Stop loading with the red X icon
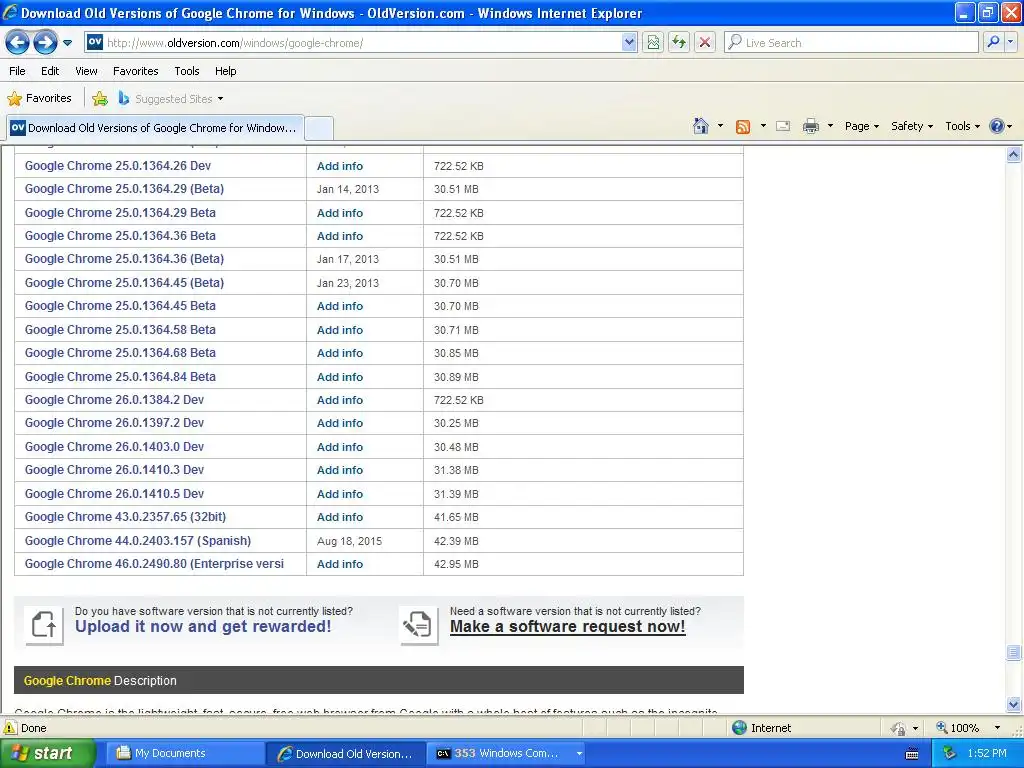 [705, 43]
